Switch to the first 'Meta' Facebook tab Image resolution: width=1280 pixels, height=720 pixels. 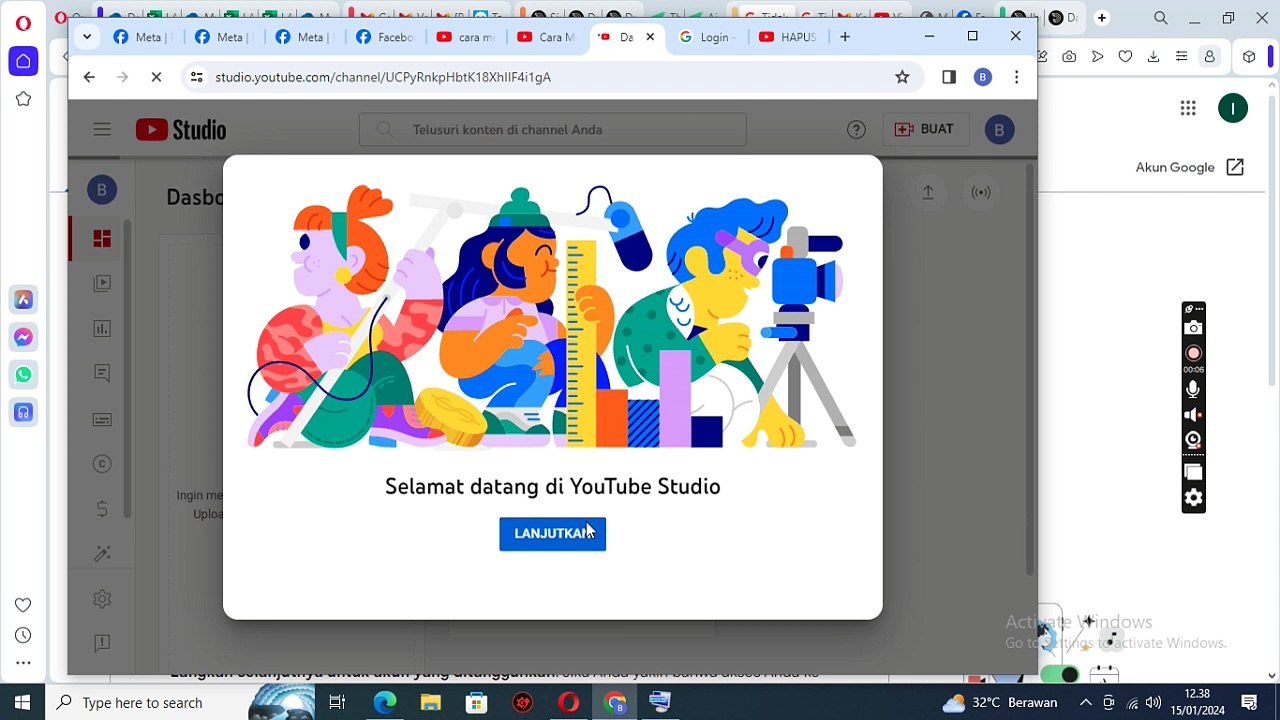click(143, 37)
